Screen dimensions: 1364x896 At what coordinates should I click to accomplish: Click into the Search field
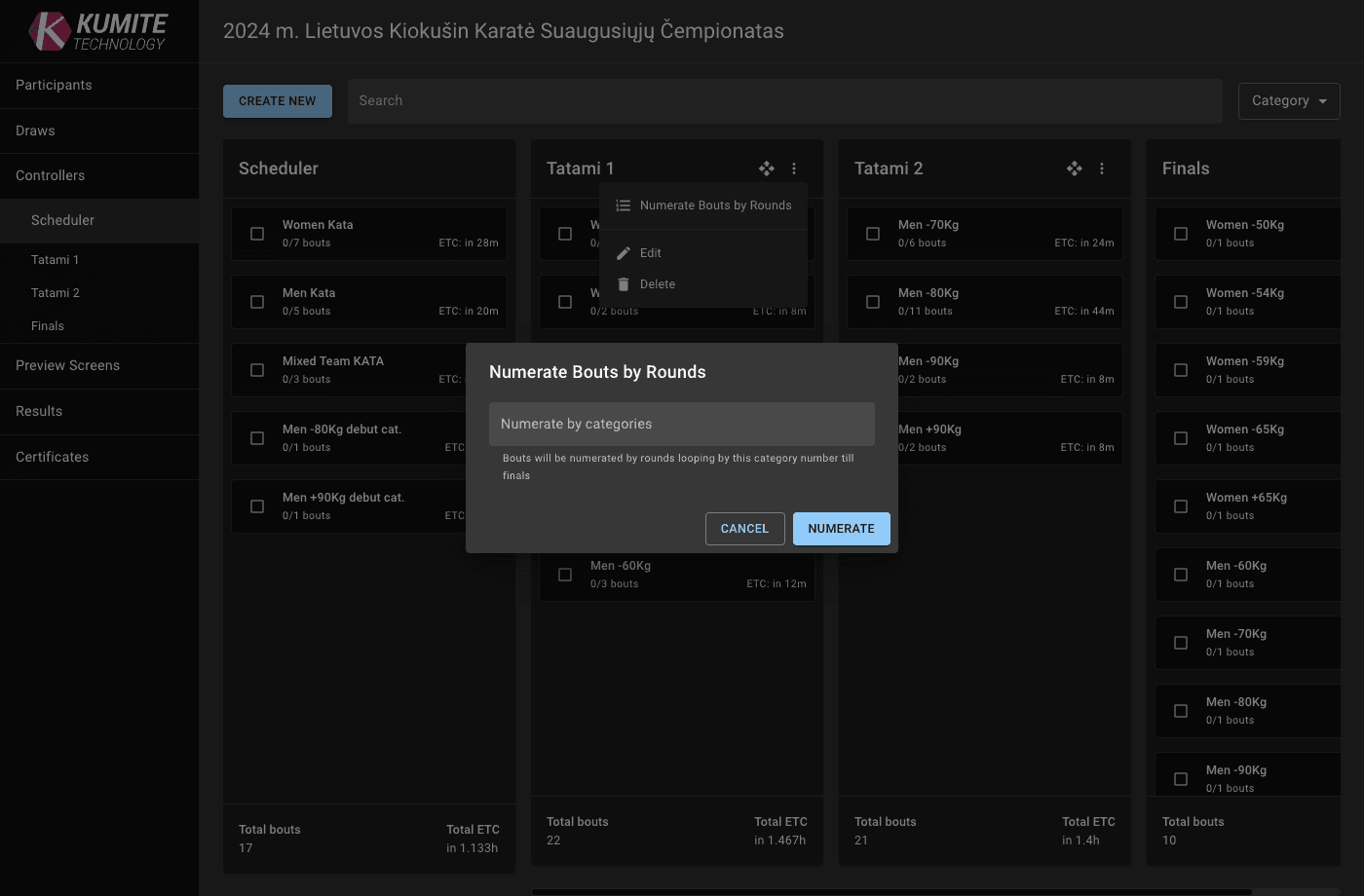click(784, 101)
